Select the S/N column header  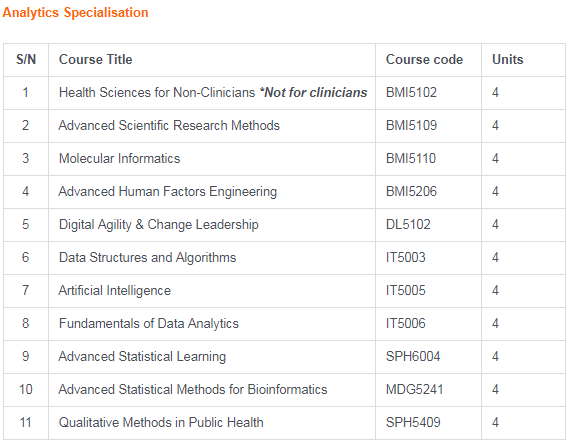click(26, 60)
